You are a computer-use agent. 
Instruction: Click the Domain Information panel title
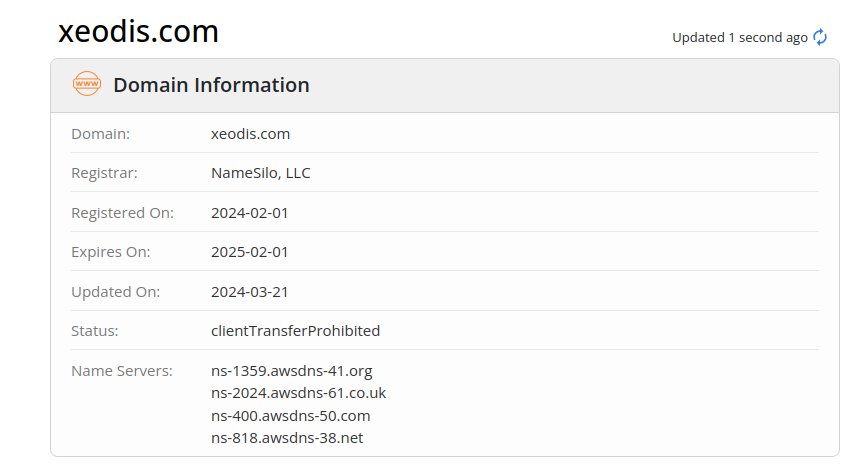211,85
